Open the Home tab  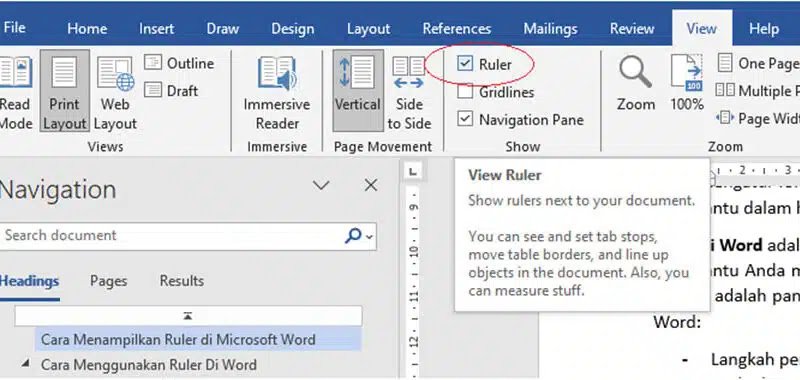click(87, 29)
